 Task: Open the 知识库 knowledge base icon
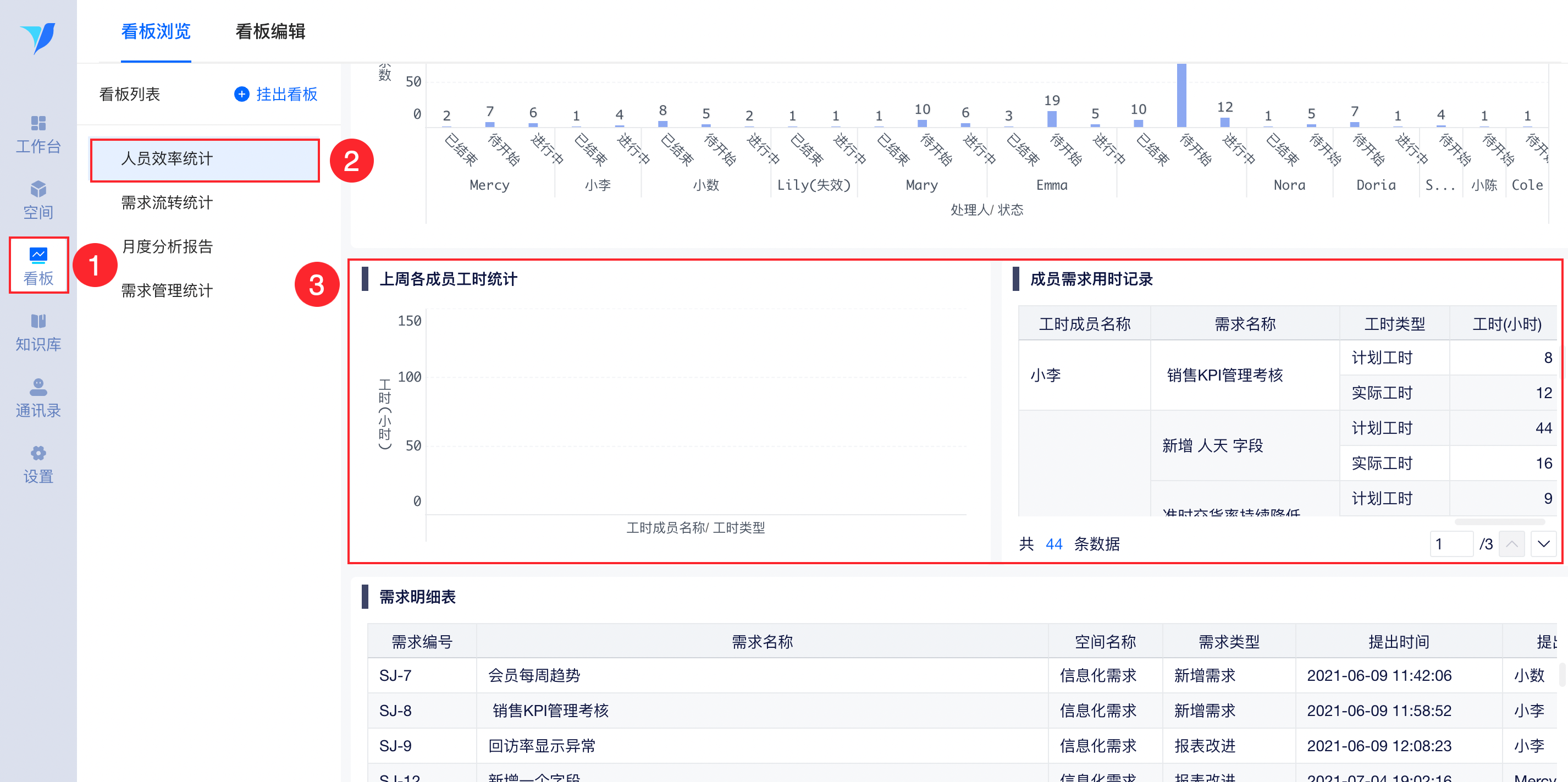click(38, 321)
